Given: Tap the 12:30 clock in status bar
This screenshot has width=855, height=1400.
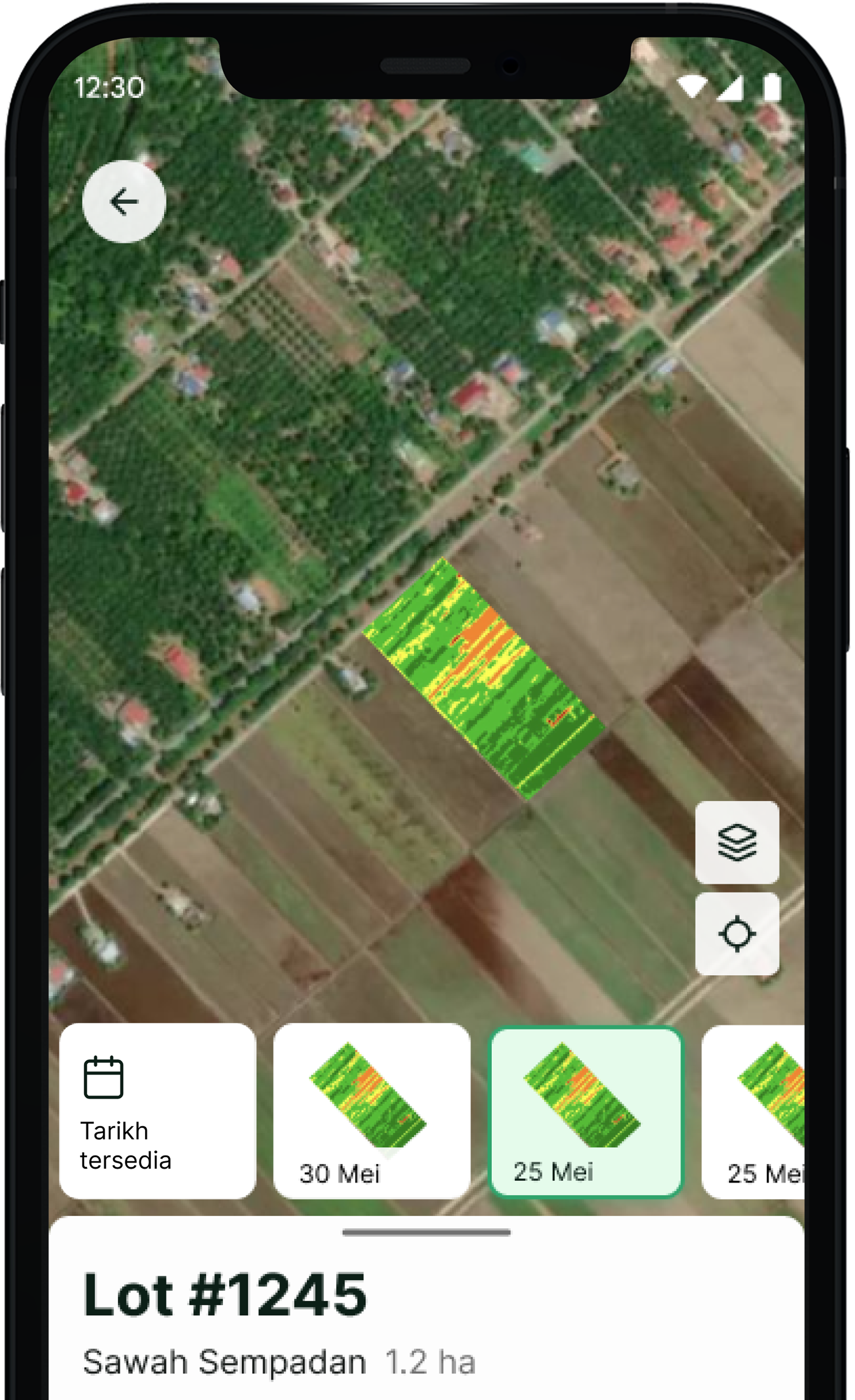Looking at the screenshot, I should click(109, 87).
